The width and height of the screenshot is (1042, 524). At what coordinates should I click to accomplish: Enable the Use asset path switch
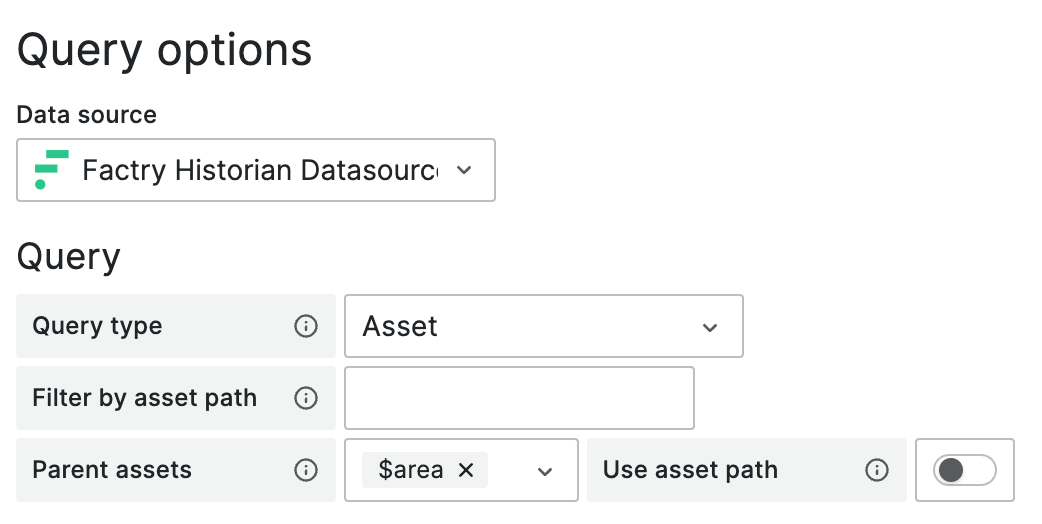(964, 470)
